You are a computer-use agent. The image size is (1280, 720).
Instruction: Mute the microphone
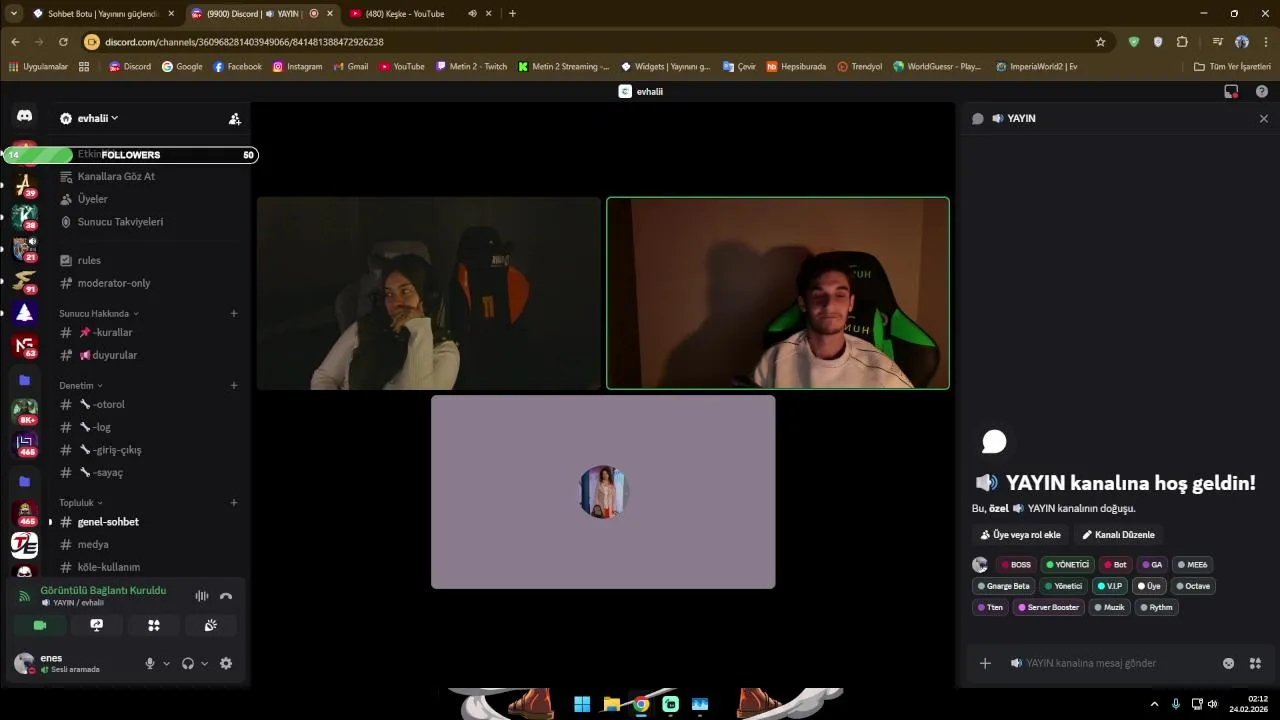tap(150, 663)
